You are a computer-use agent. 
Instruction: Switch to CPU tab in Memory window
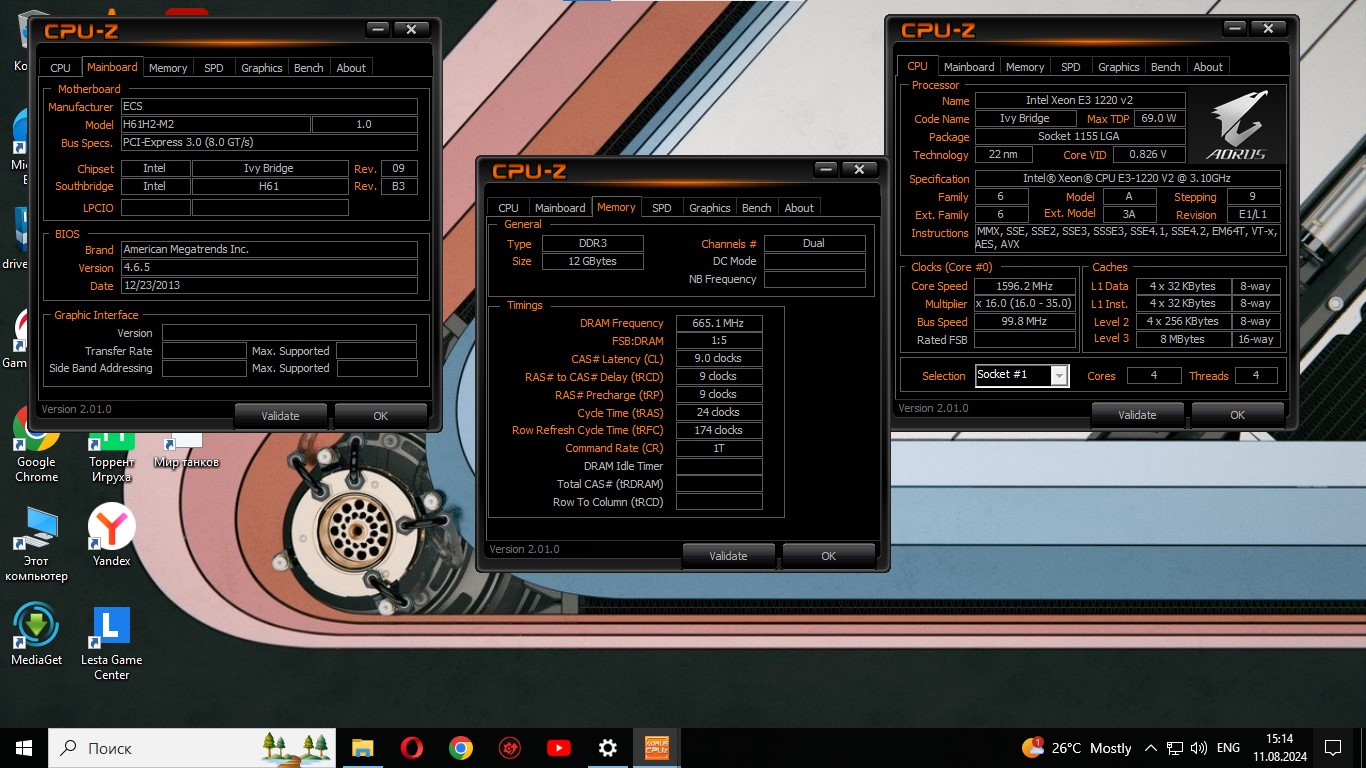click(x=508, y=208)
